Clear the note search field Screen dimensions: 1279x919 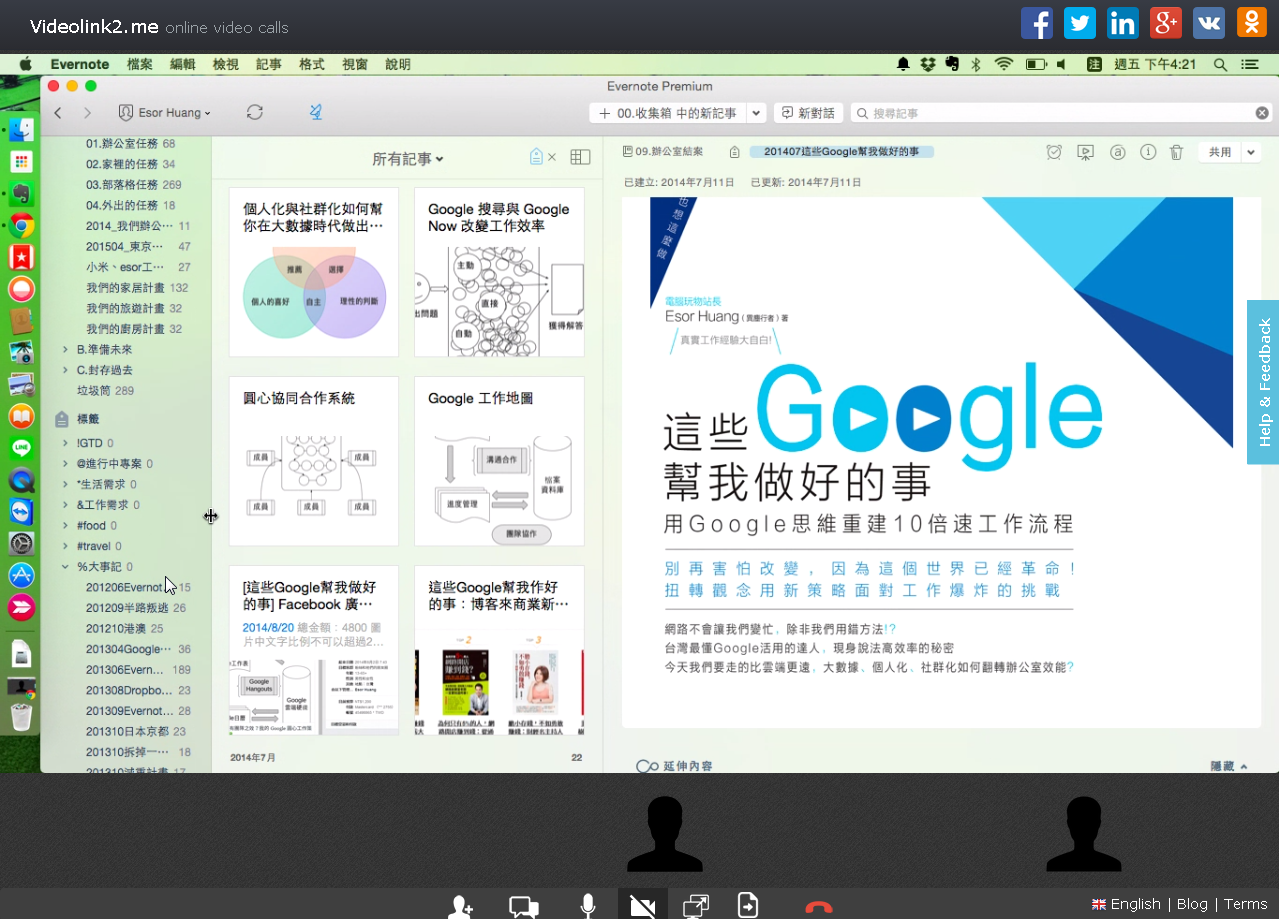pos(1262,113)
